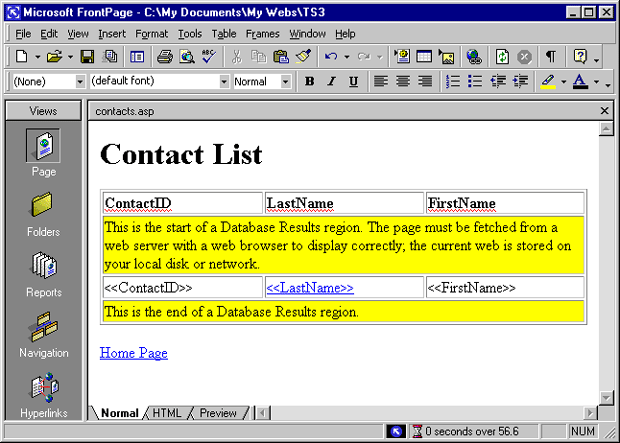
Task: Select Hyperlinks view in Views bar
Action: coord(43,396)
